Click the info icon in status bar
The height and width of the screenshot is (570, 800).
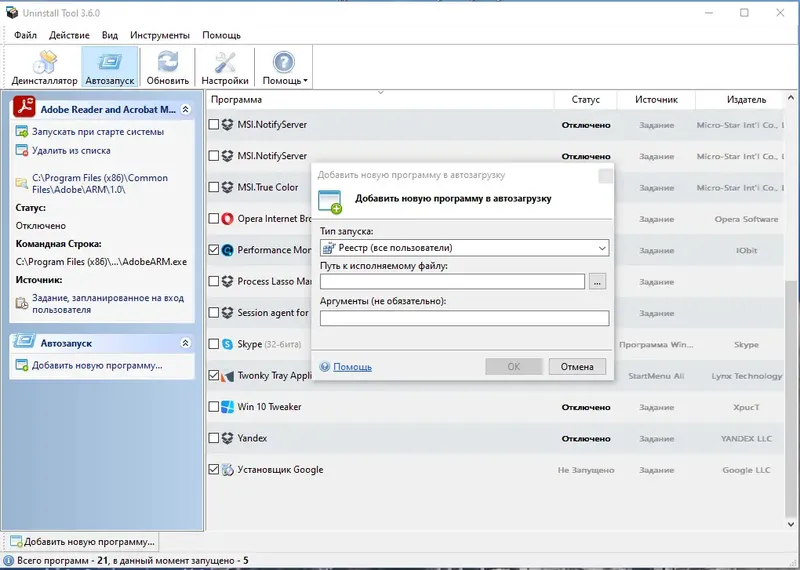[8, 561]
